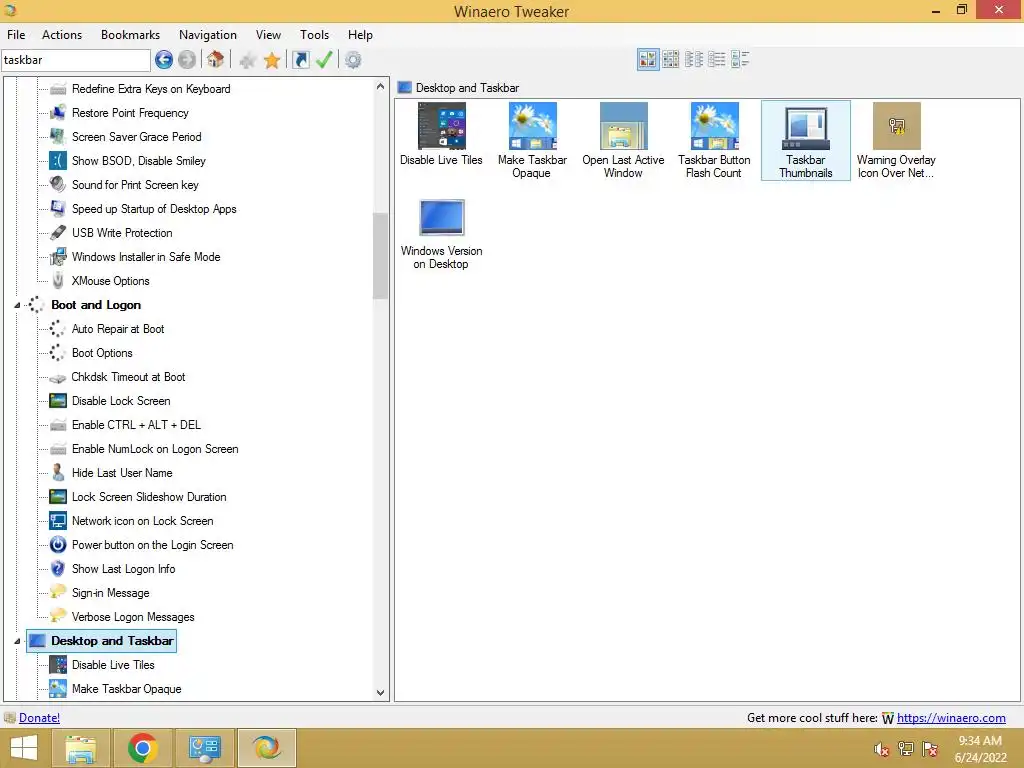
Task: Open the Actions menu
Action: tap(62, 35)
